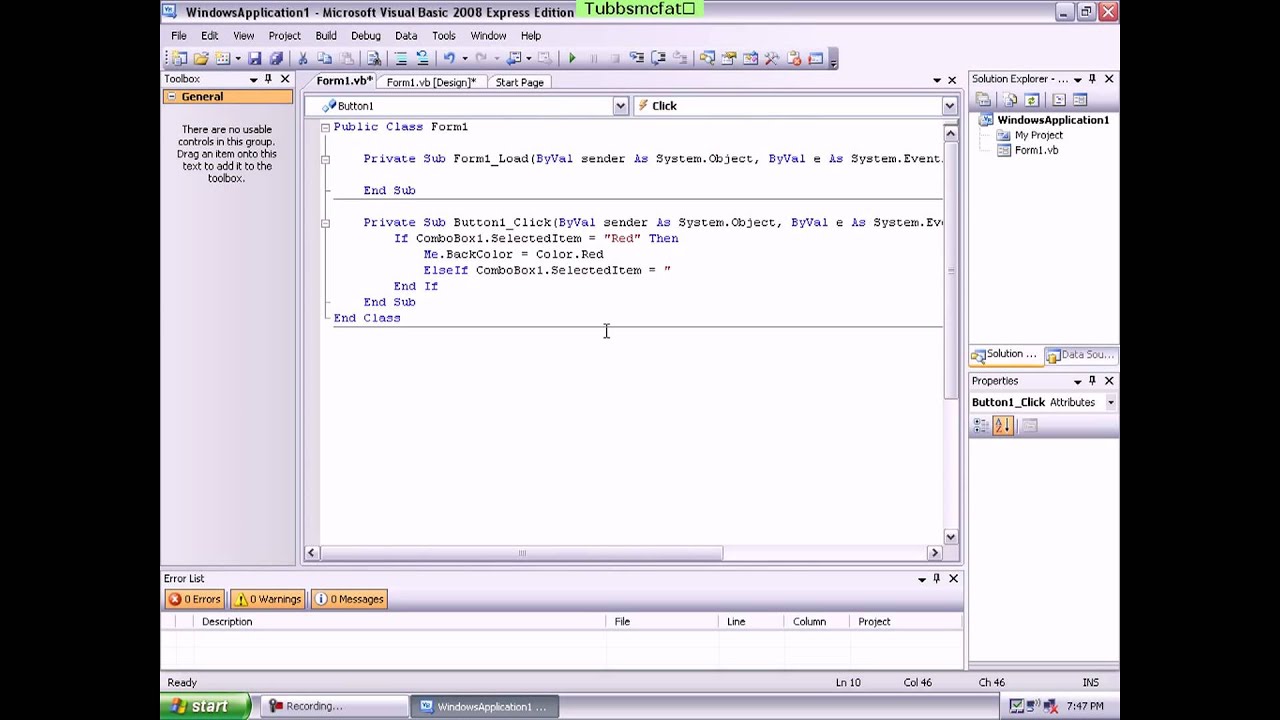Click the Property Pages icon in Properties panel
The image size is (1280, 720).
click(x=1029, y=426)
